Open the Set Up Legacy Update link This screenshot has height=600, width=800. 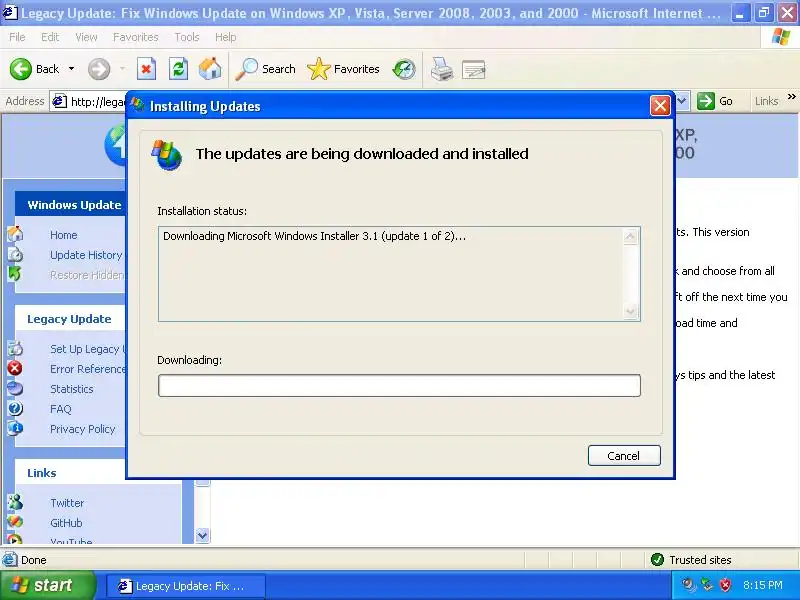pos(87,349)
